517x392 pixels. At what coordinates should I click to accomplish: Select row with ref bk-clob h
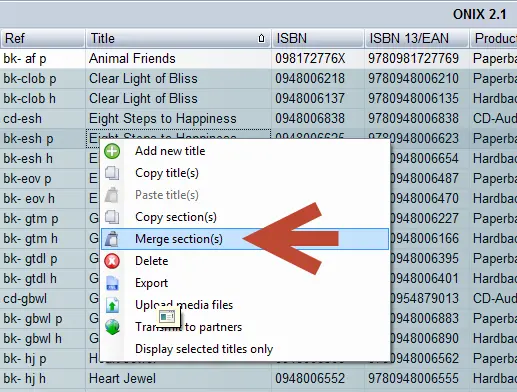click(43, 99)
